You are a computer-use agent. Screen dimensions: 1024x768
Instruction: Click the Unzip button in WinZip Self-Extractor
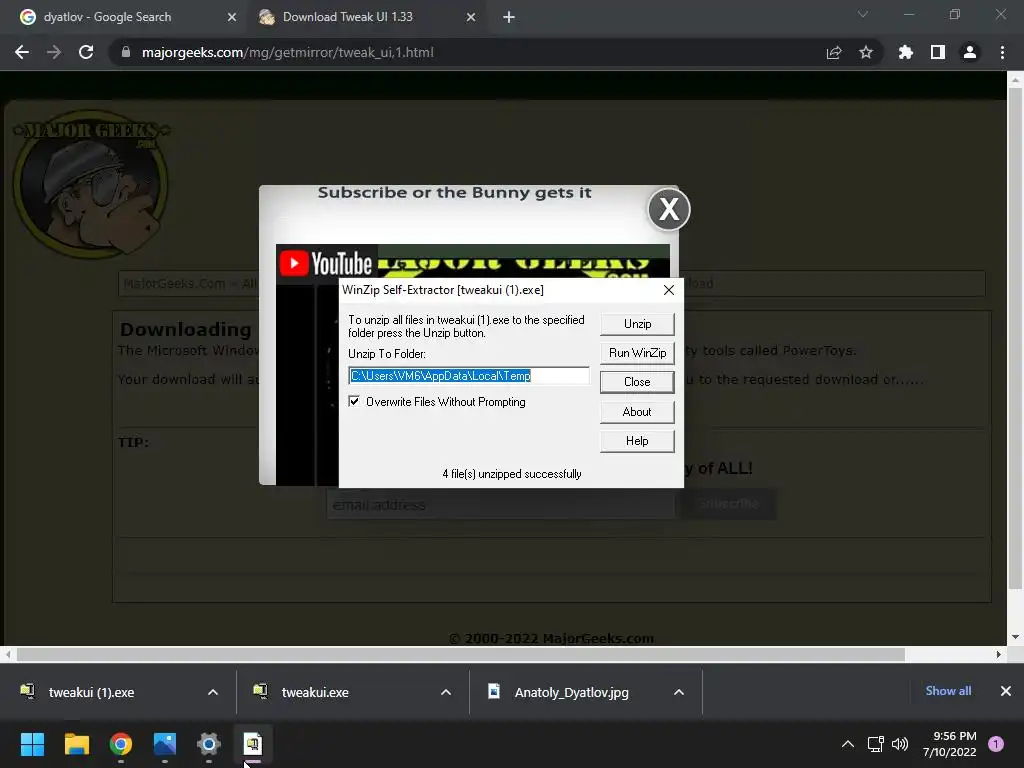coord(637,324)
